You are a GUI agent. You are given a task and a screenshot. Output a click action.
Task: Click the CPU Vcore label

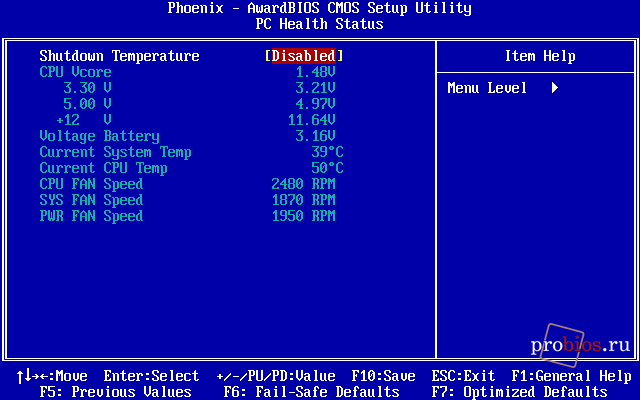(x=75, y=72)
